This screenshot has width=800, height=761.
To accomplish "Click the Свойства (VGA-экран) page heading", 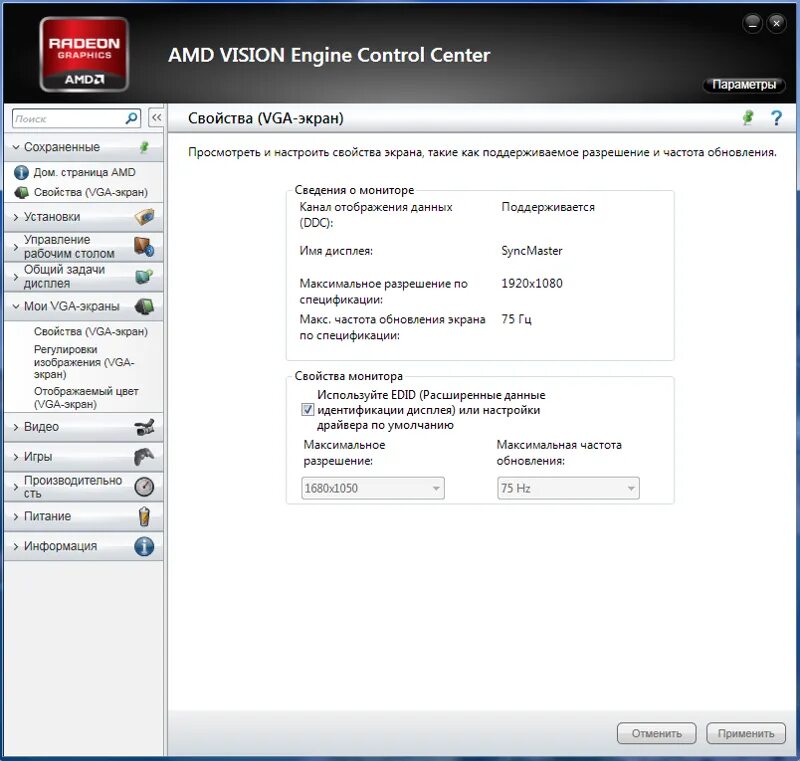I will 266,118.
